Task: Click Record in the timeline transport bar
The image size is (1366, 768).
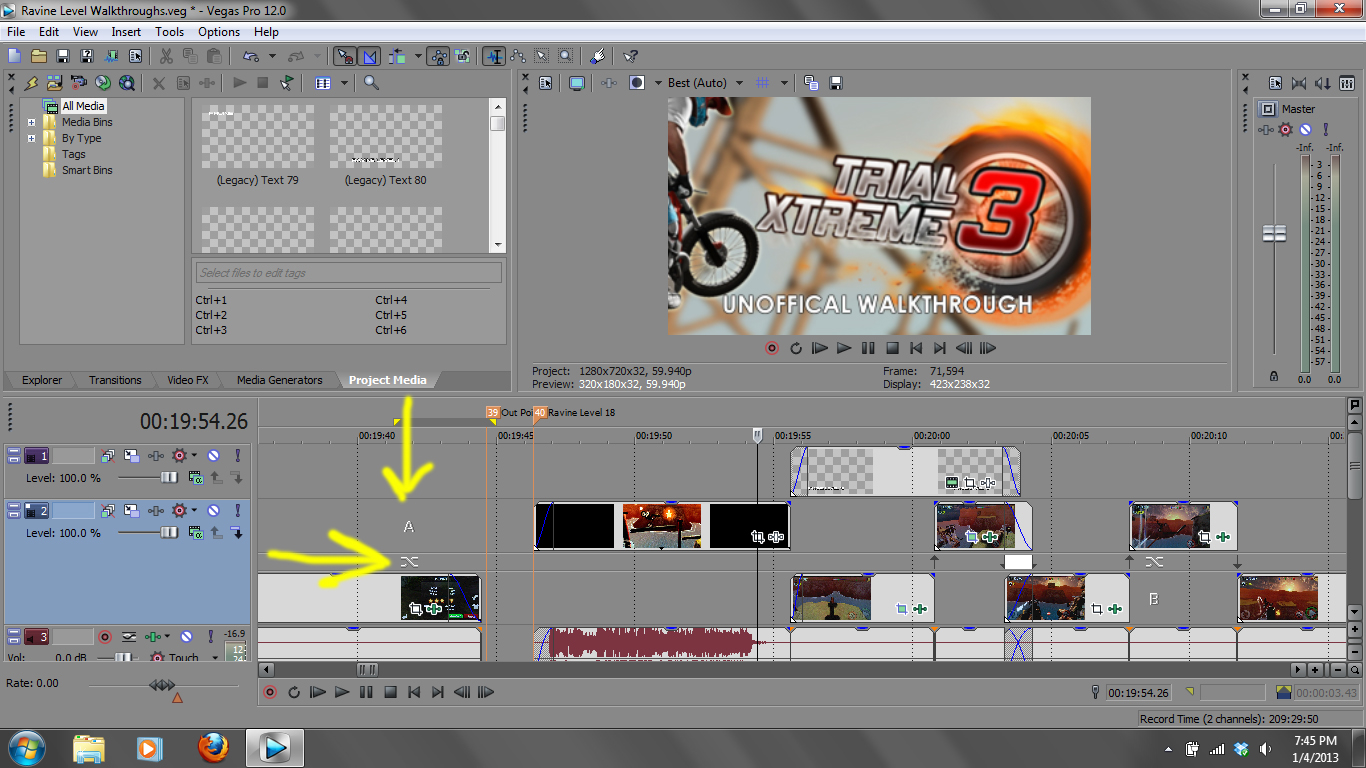Action: (270, 692)
